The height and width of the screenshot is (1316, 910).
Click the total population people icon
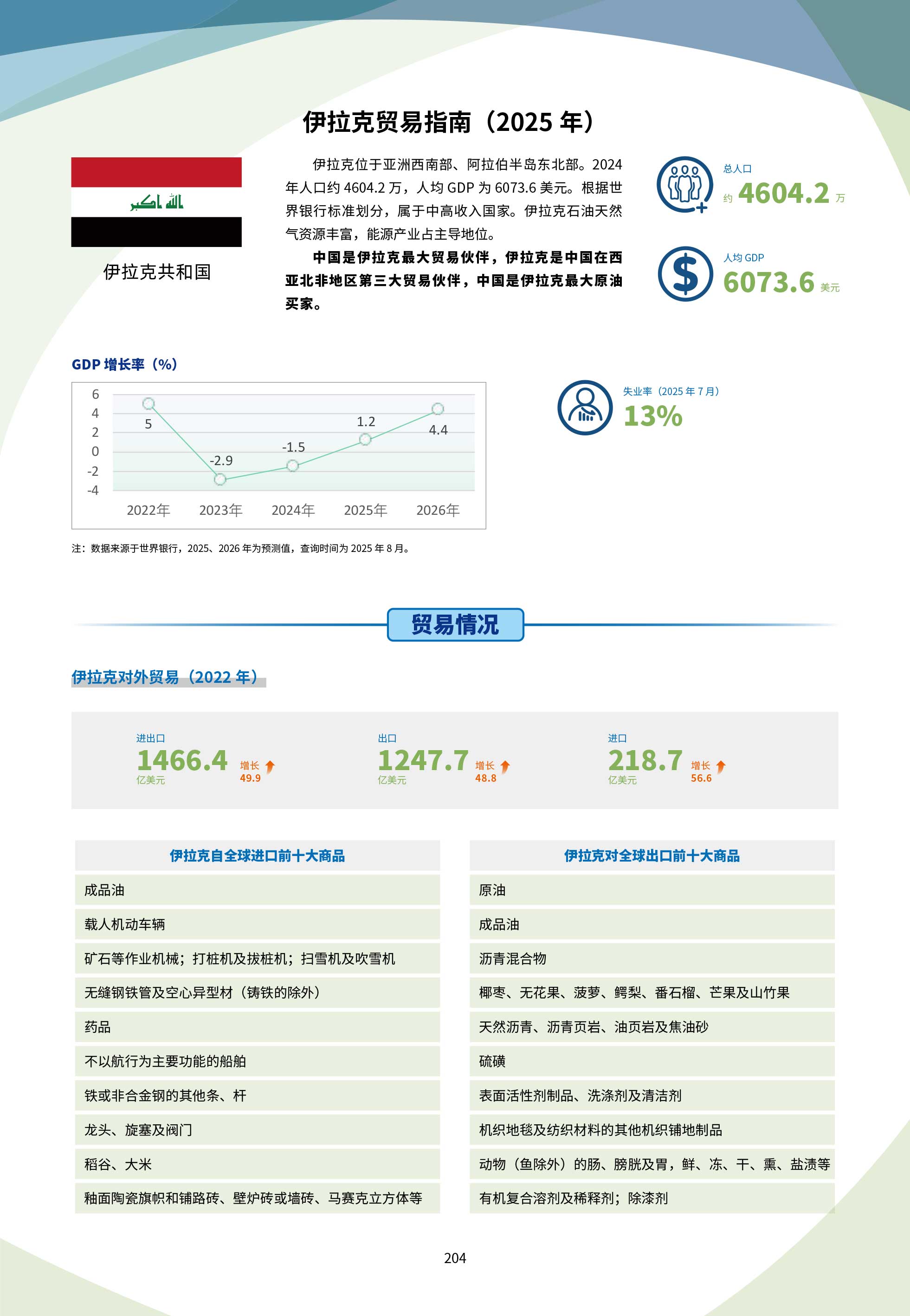coord(684,185)
